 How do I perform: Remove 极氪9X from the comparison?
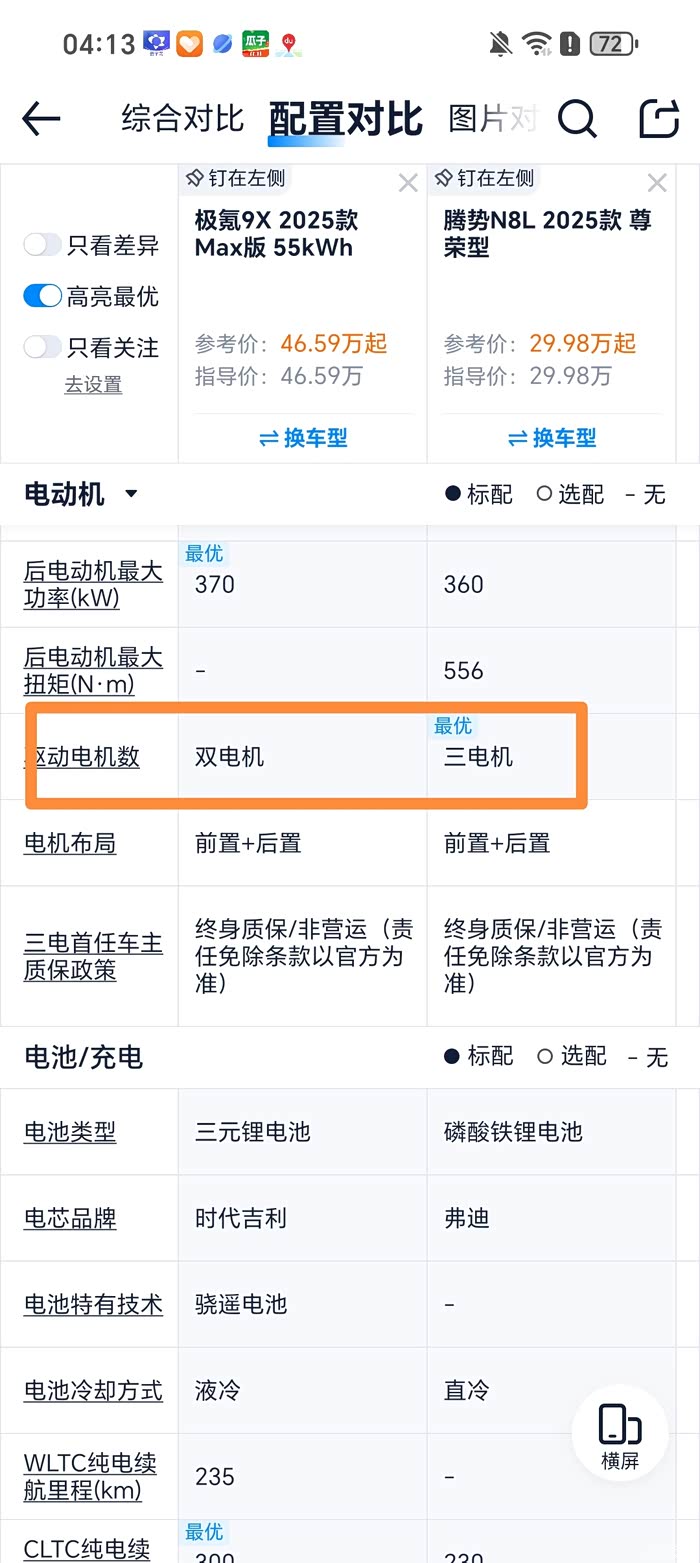(408, 183)
